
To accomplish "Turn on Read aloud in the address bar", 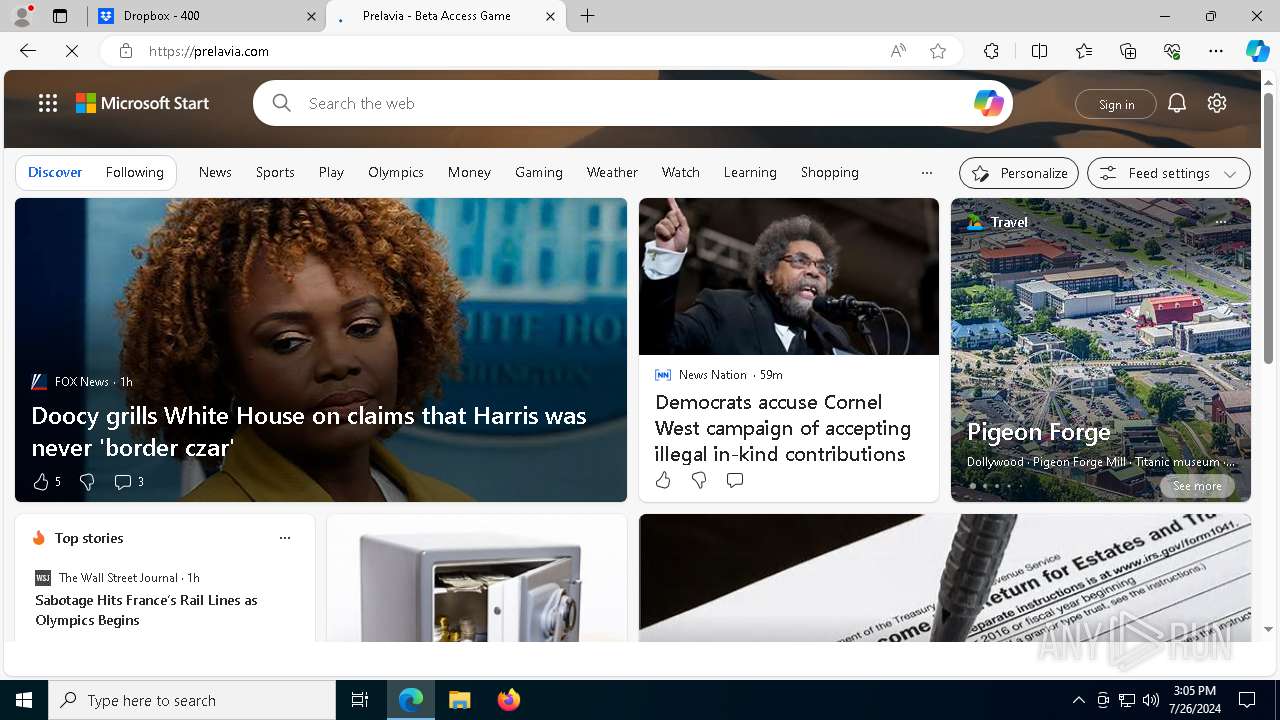I will [898, 51].
